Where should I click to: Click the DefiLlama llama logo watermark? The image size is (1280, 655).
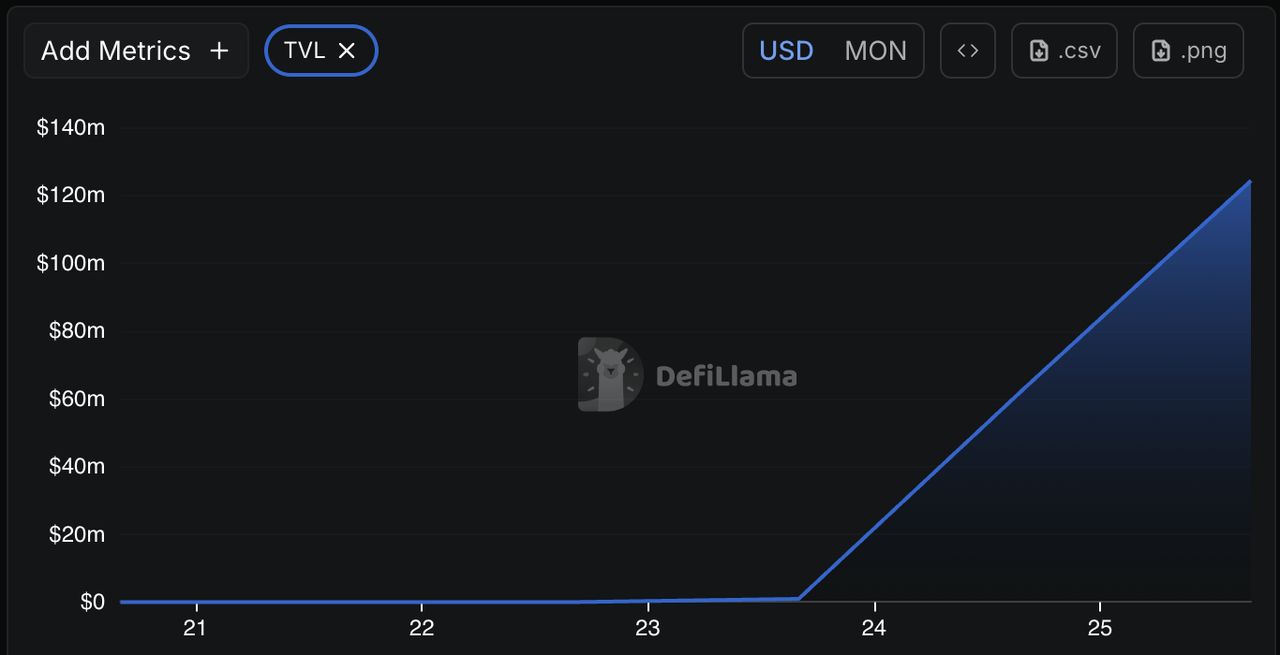click(x=610, y=375)
